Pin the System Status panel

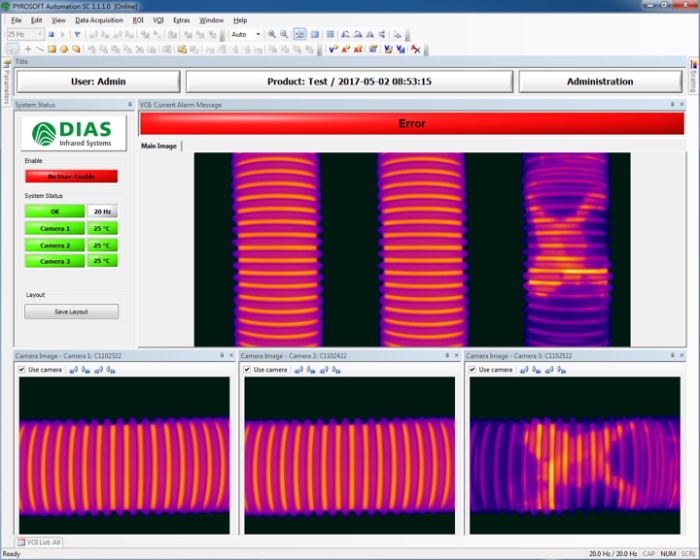pyautogui.click(x=129, y=104)
